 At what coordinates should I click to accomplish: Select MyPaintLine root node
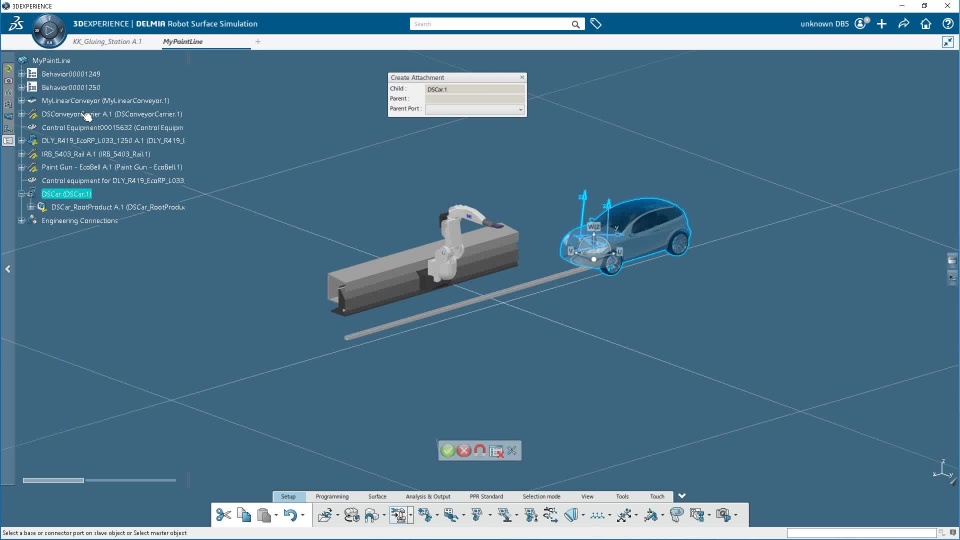(51, 61)
